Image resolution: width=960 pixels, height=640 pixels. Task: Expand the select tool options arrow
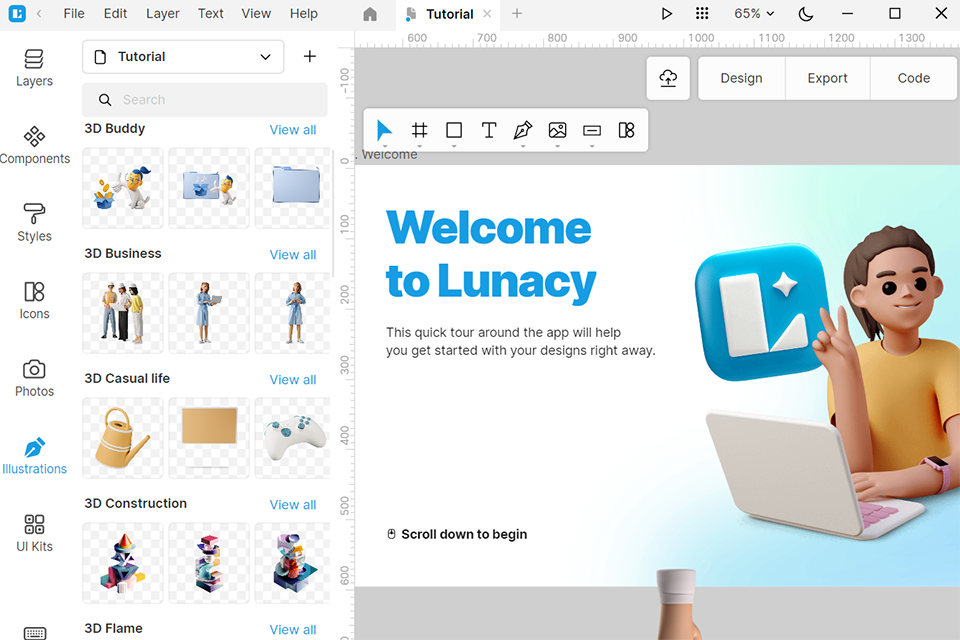[384, 146]
